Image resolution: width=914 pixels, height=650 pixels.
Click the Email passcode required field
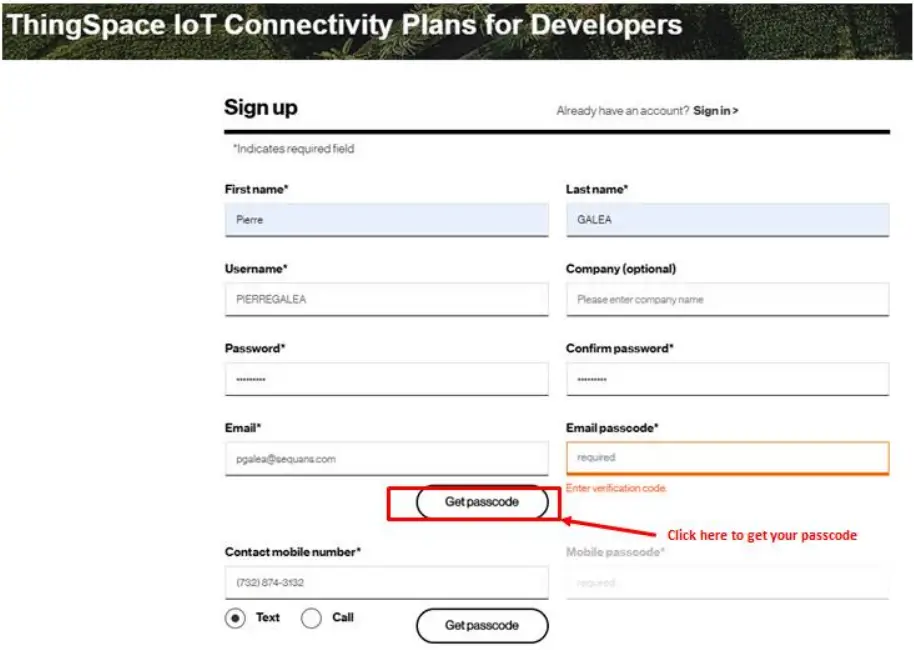coord(726,457)
